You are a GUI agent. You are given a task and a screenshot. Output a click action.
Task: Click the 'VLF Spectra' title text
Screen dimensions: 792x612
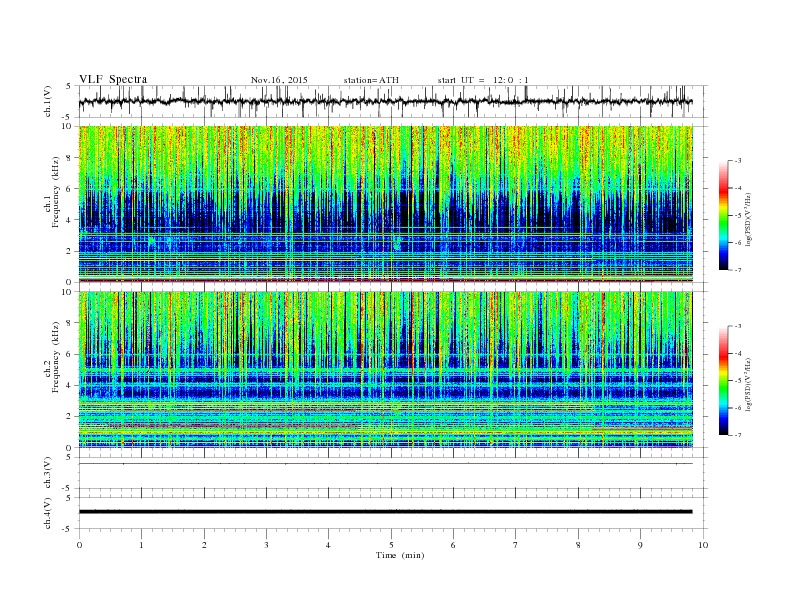point(113,79)
